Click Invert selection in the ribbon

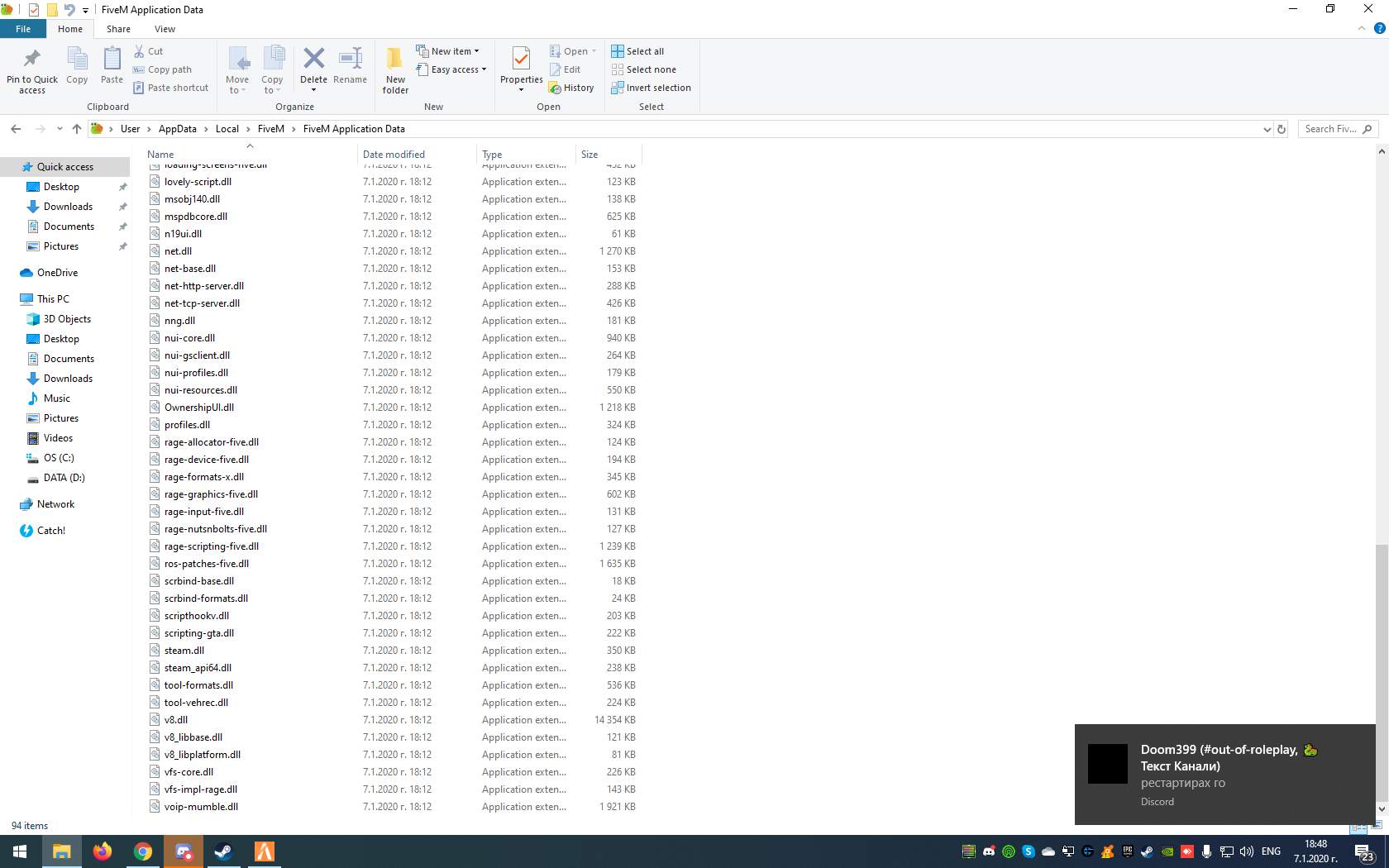651,88
